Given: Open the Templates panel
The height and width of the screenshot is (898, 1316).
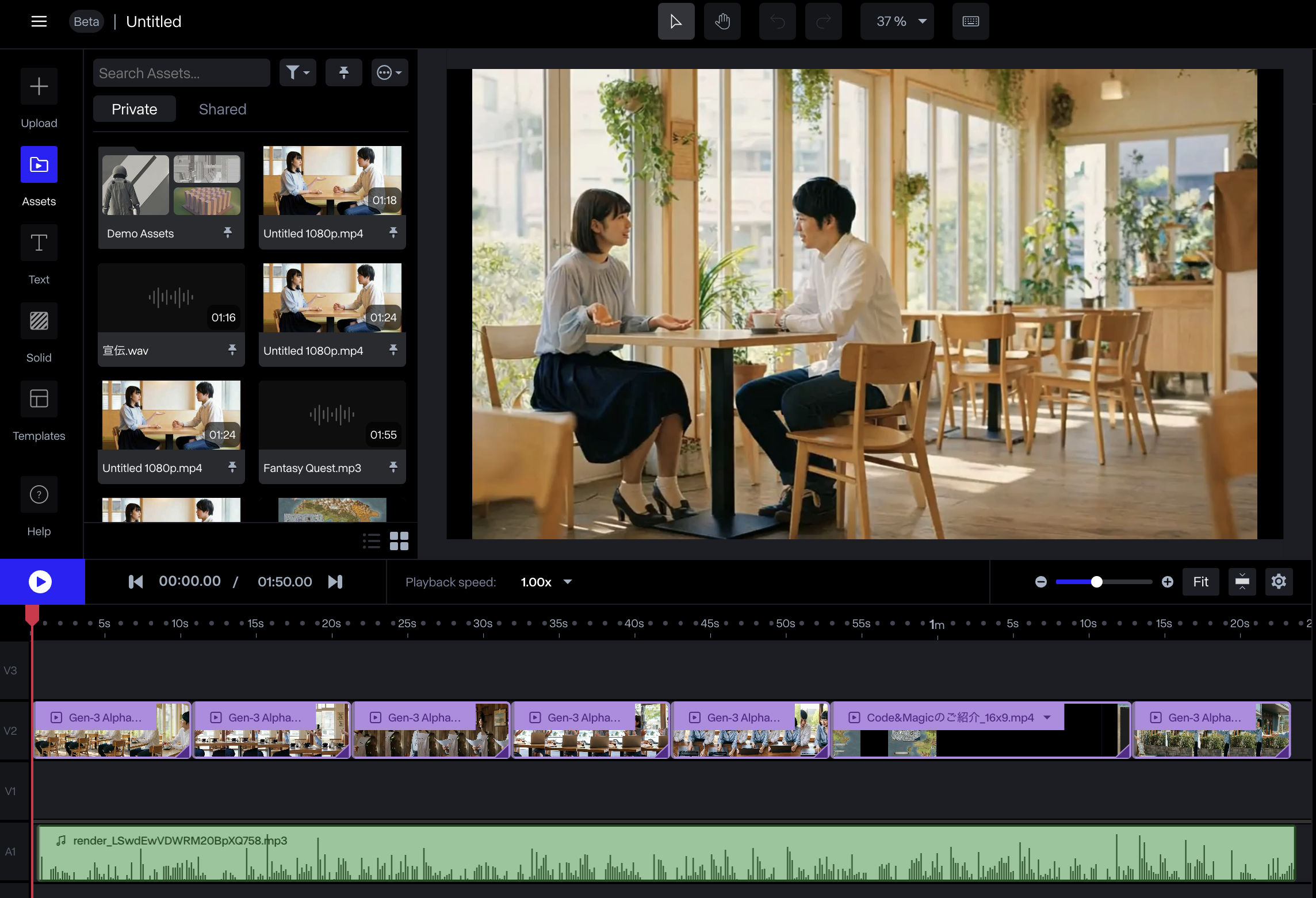Looking at the screenshot, I should tap(39, 409).
